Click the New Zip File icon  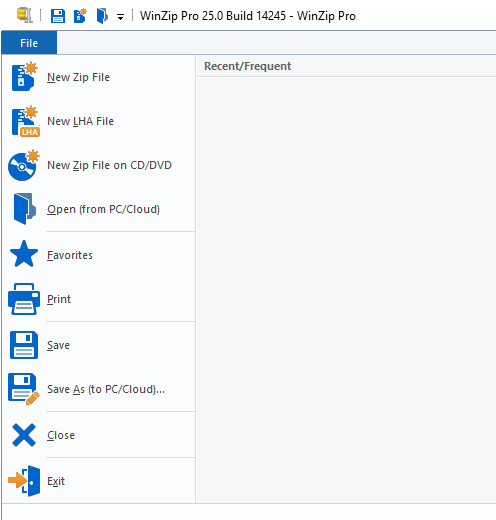(24, 76)
